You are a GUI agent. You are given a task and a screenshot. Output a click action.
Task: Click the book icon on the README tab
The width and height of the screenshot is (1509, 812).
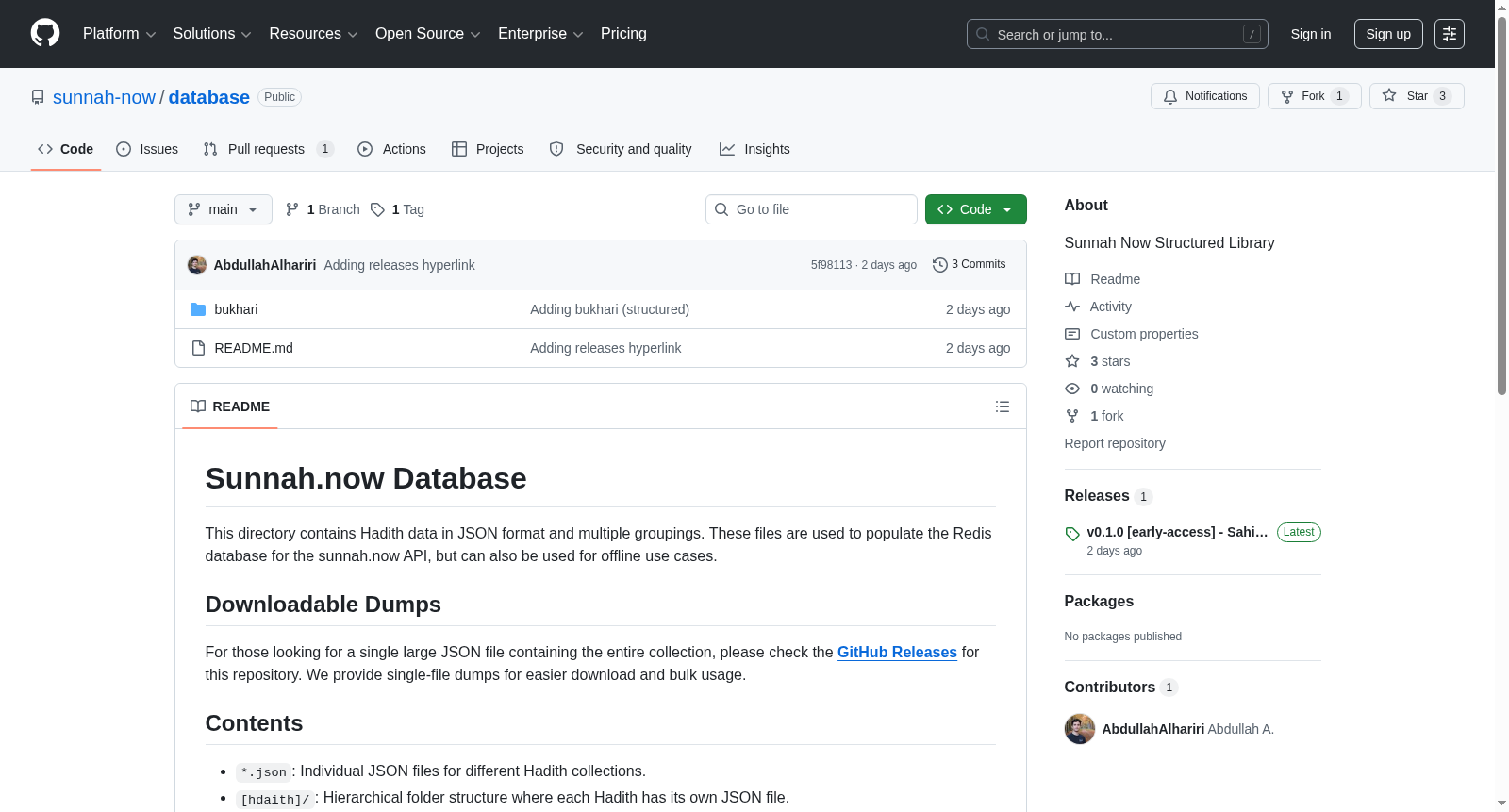(x=198, y=406)
